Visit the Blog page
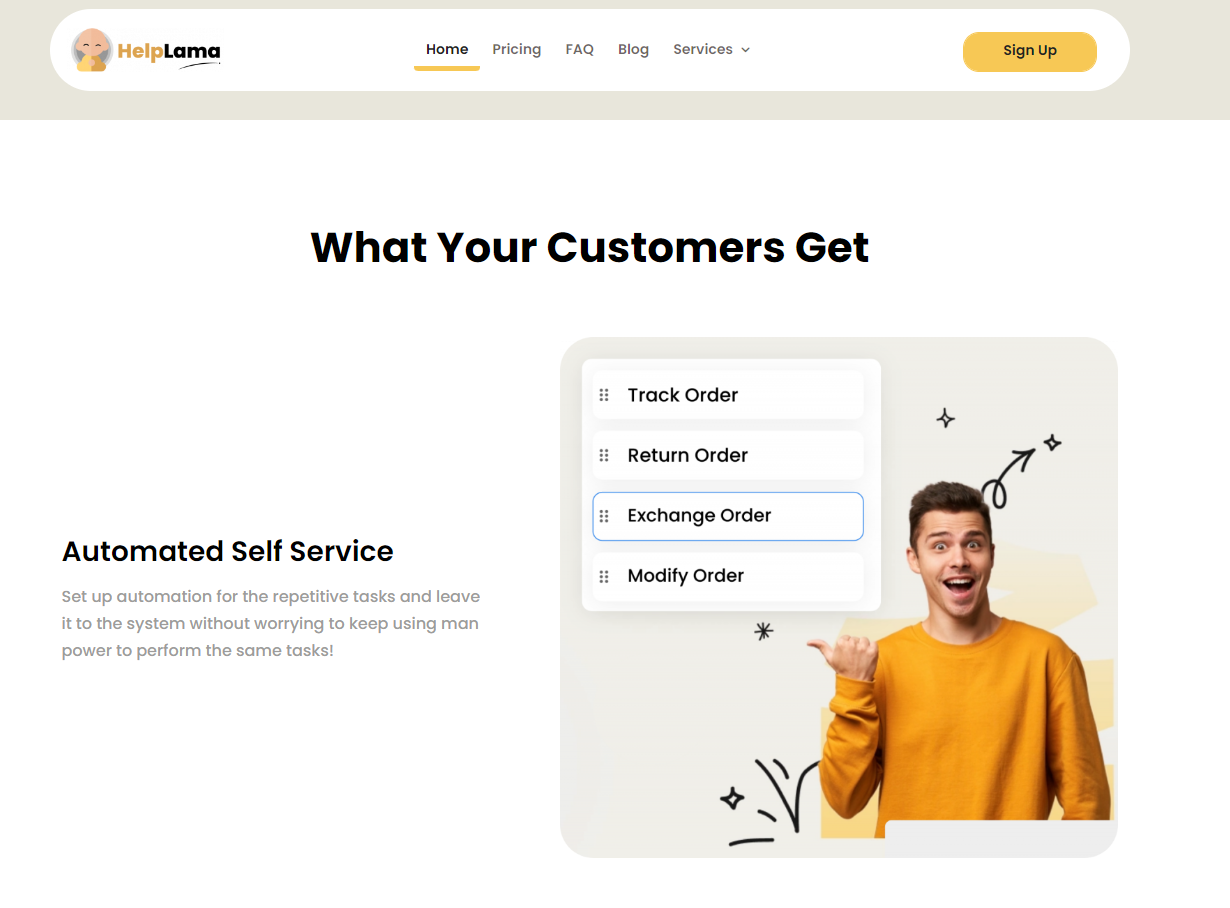 coord(633,50)
